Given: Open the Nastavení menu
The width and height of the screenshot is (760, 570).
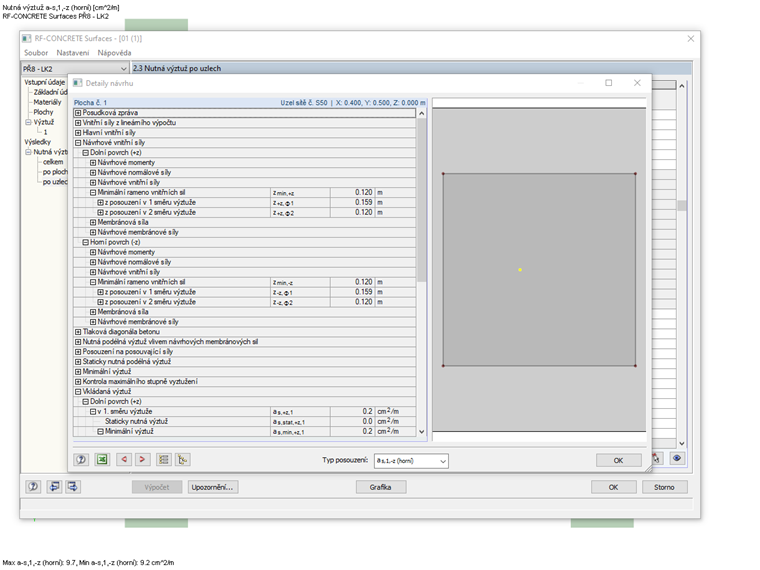Looking at the screenshot, I should [73, 53].
